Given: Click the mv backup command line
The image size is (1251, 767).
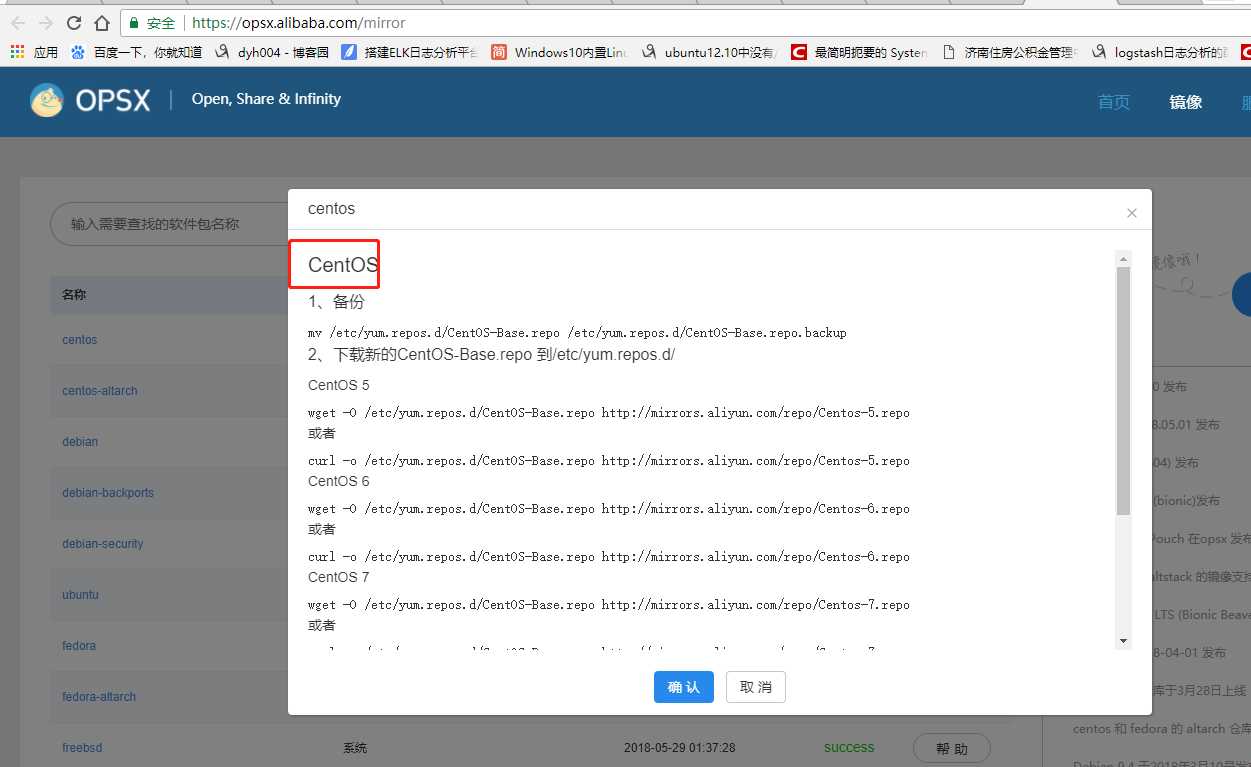Looking at the screenshot, I should coord(577,333).
